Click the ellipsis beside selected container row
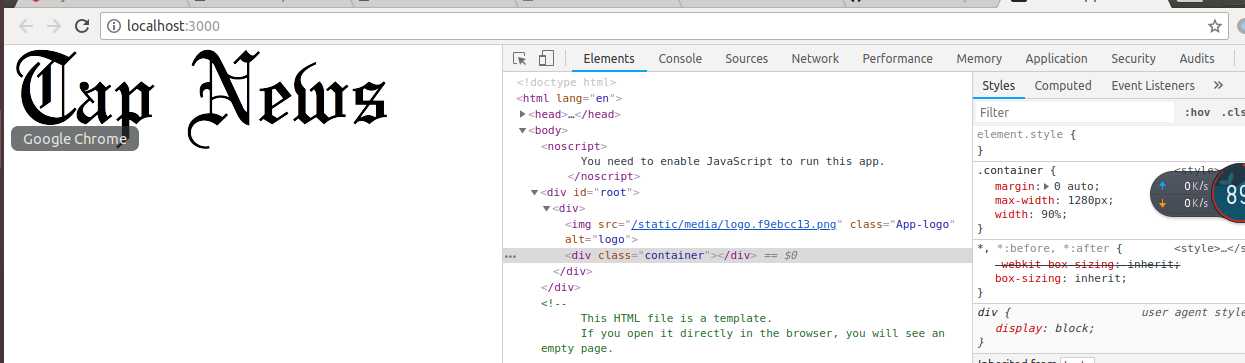The height and width of the screenshot is (363, 1245). (511, 256)
